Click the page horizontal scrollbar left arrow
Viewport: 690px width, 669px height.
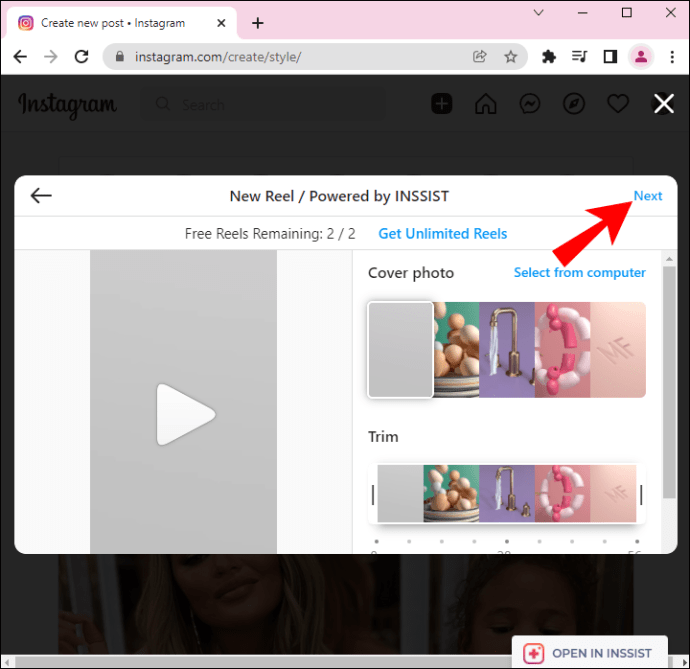(7, 662)
